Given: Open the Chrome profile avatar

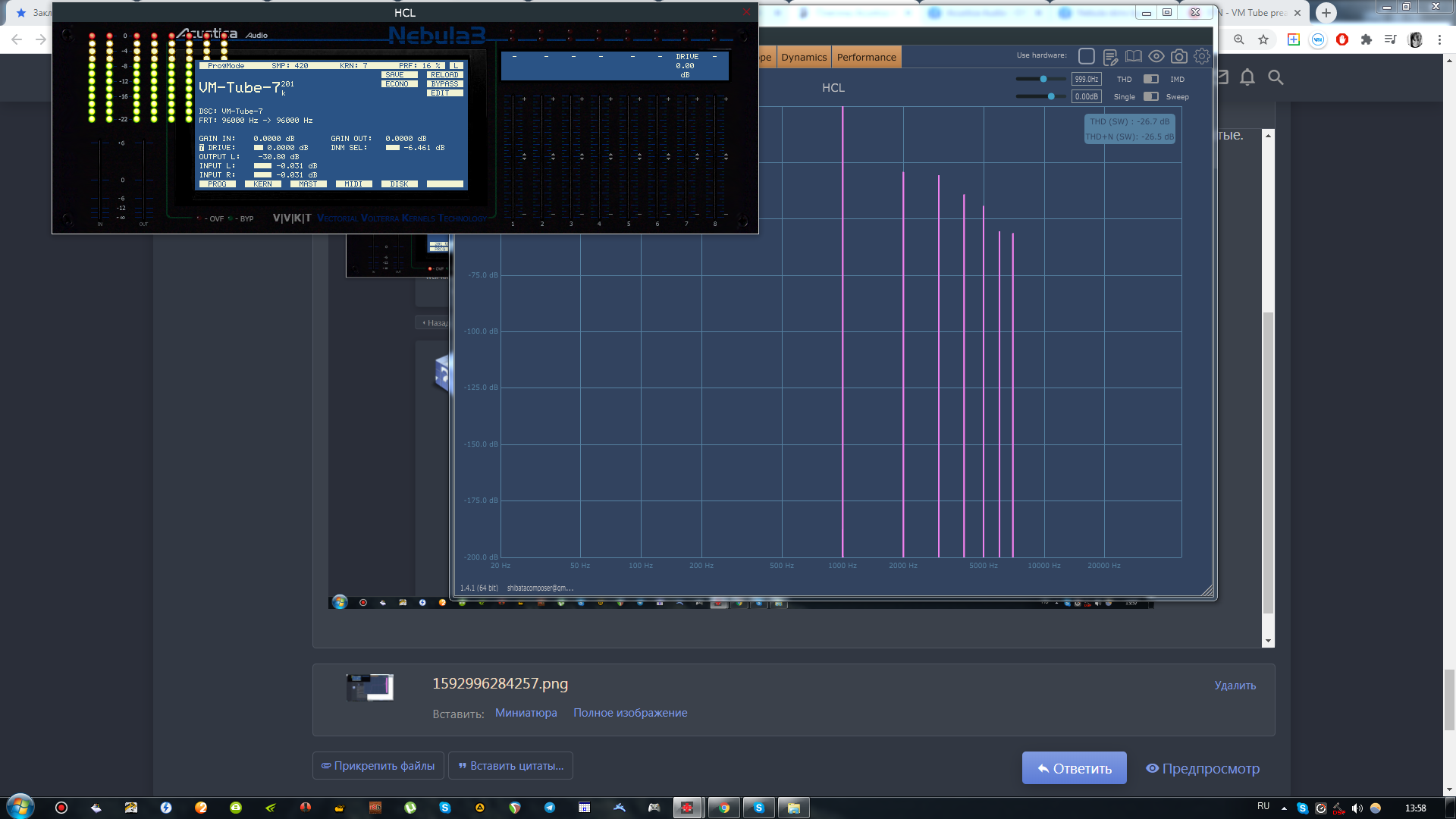Looking at the screenshot, I should click(x=1415, y=39).
